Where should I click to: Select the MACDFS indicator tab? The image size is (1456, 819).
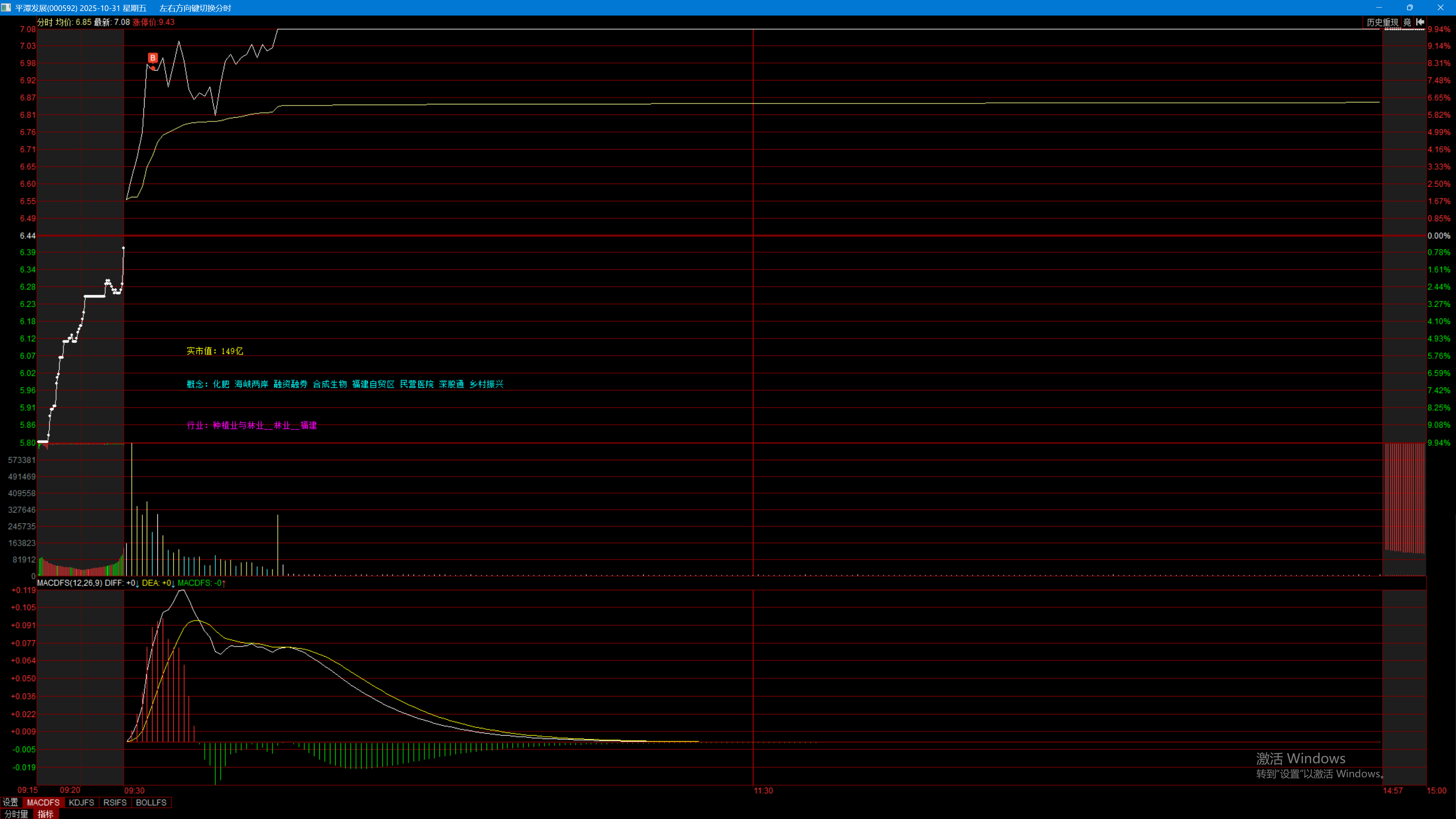click(x=43, y=803)
